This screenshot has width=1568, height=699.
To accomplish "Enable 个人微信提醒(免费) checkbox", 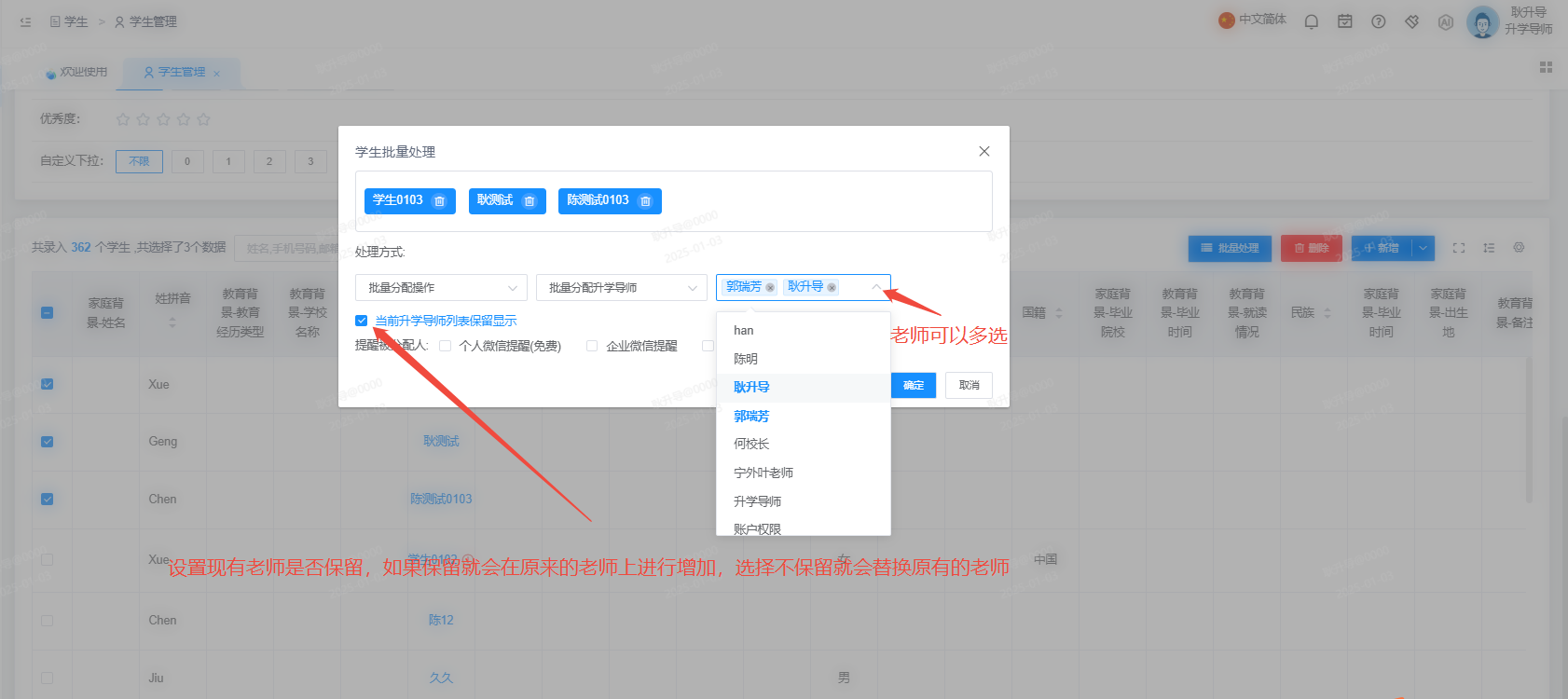I will click(446, 346).
